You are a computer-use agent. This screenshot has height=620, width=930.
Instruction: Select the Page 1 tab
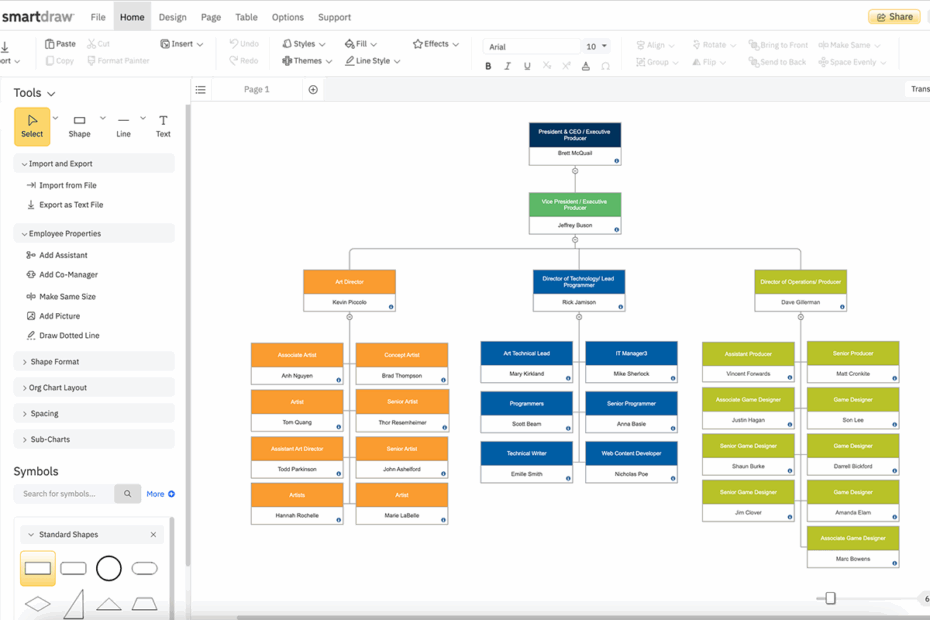[x=256, y=90]
